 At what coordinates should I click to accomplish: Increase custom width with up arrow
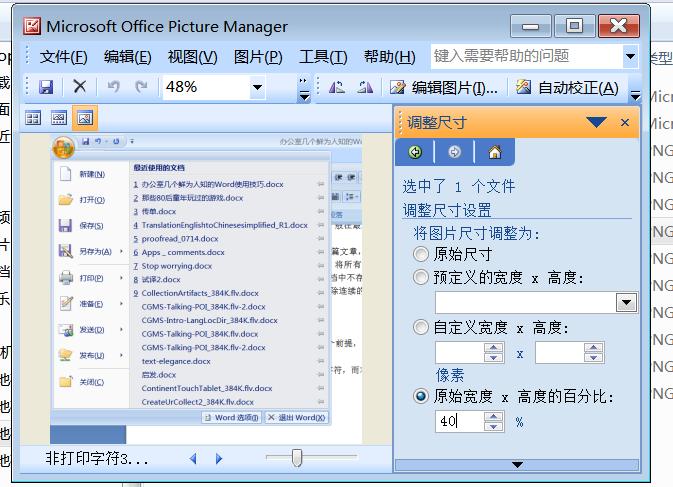tap(494, 348)
